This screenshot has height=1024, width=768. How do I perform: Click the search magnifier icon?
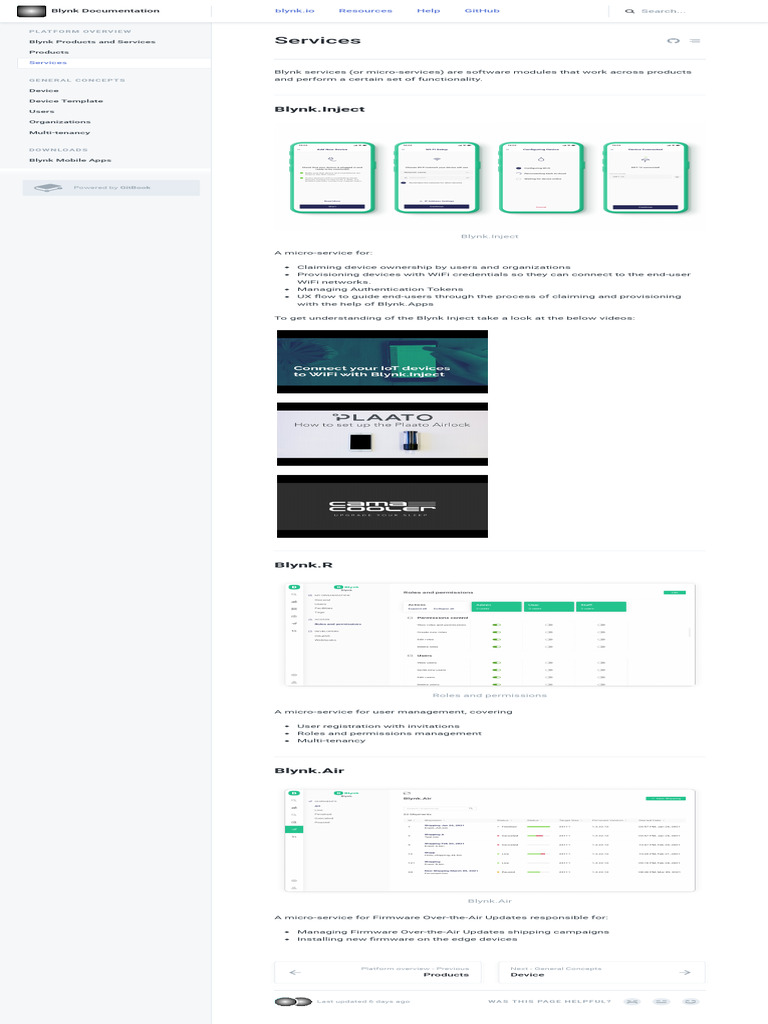click(630, 11)
